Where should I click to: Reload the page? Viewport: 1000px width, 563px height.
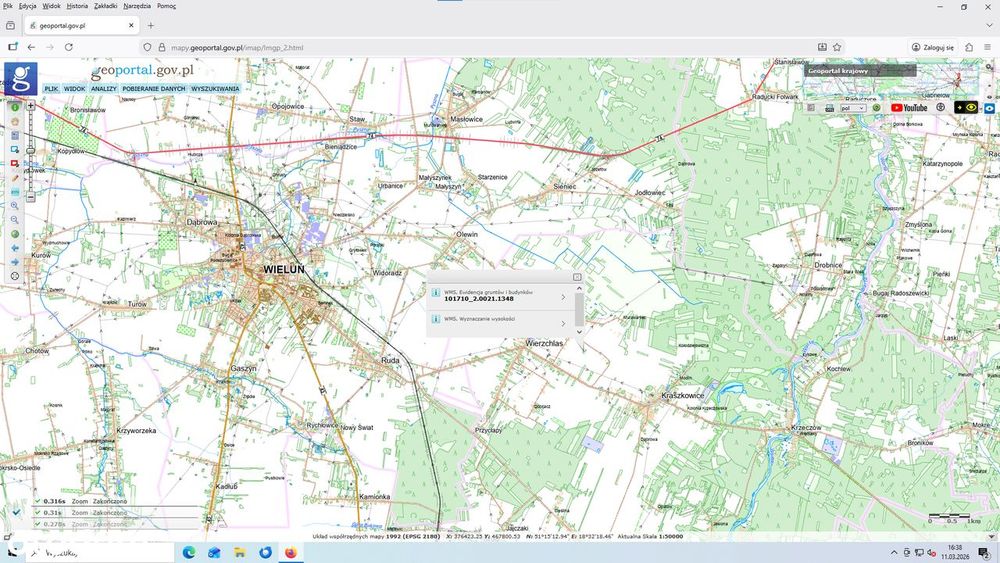click(69, 47)
